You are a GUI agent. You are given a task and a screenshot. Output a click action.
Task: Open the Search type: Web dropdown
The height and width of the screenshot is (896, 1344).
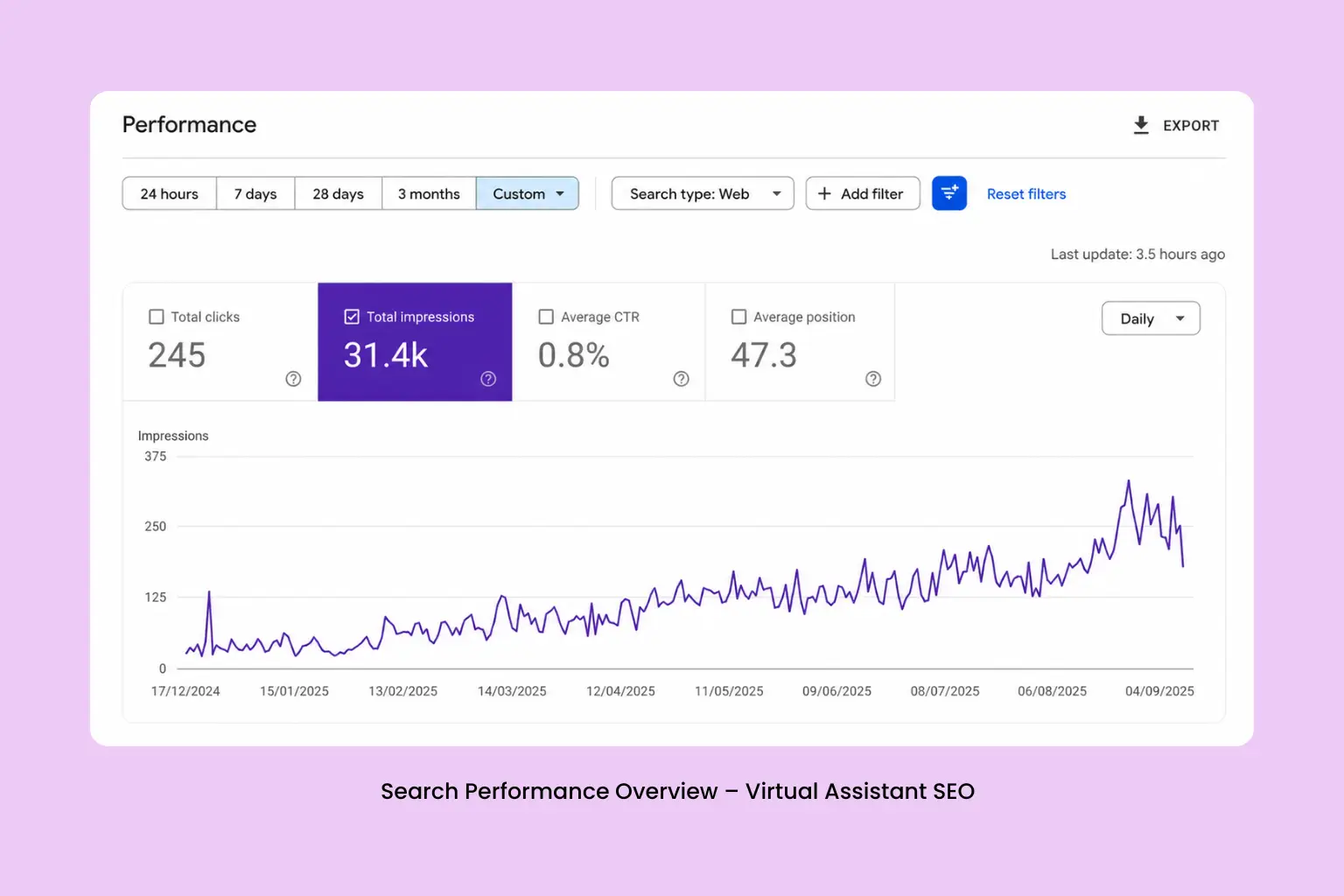click(x=703, y=193)
